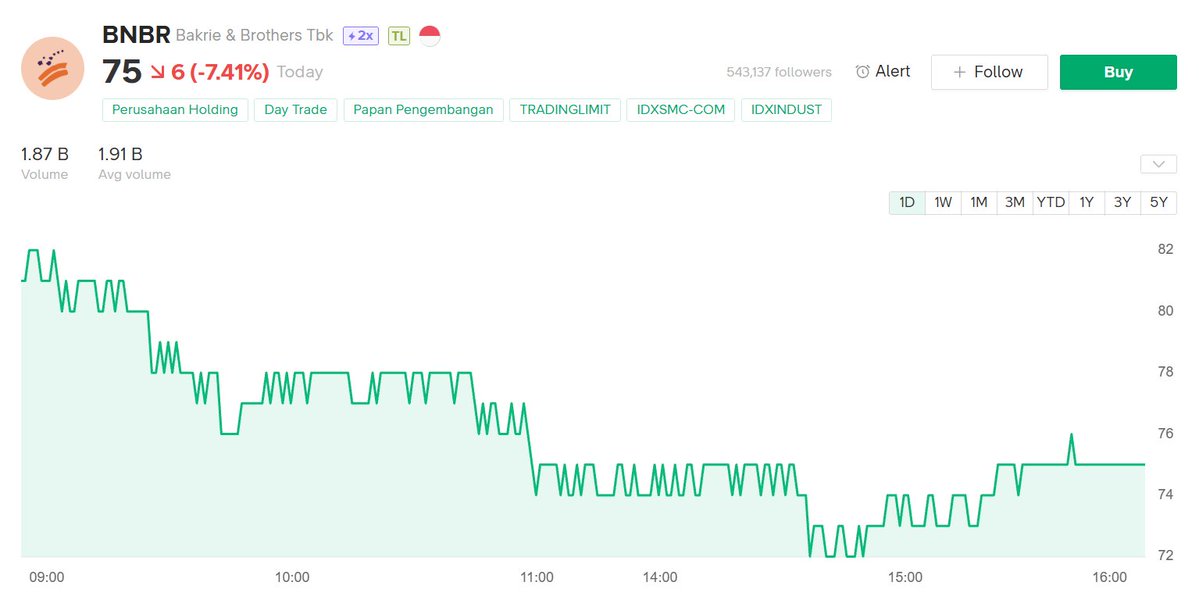Click the 74 price axis label

click(x=1165, y=495)
